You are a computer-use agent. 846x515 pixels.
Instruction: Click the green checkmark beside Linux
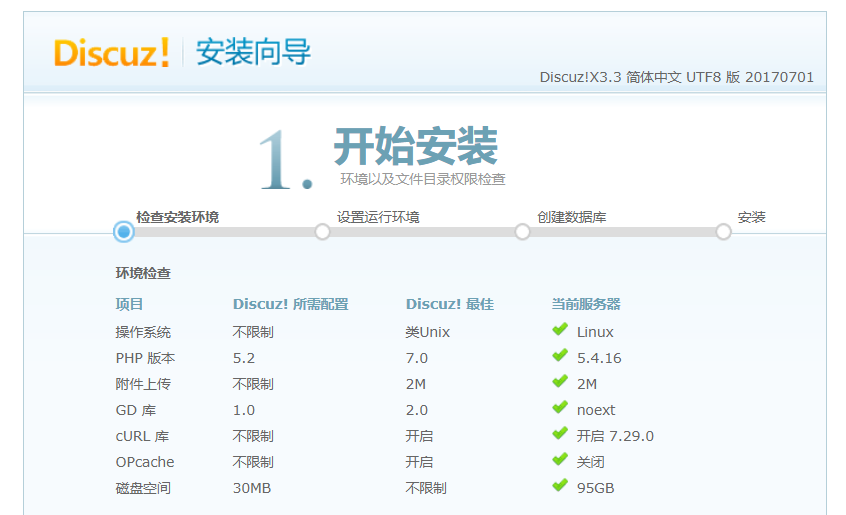tap(560, 329)
